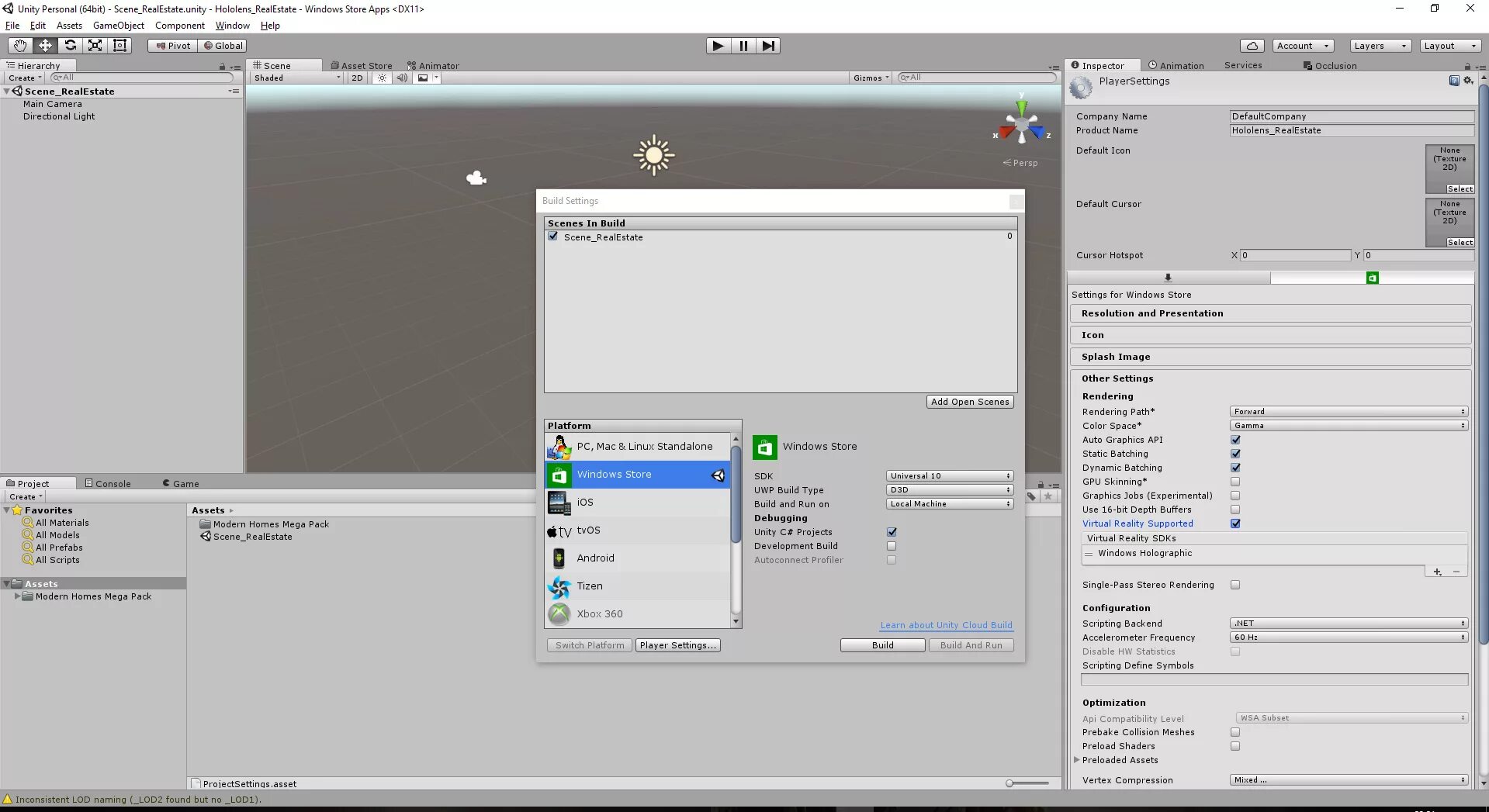This screenshot has width=1489, height=812.
Task: Switch to the Asset Store tab
Action: [362, 66]
